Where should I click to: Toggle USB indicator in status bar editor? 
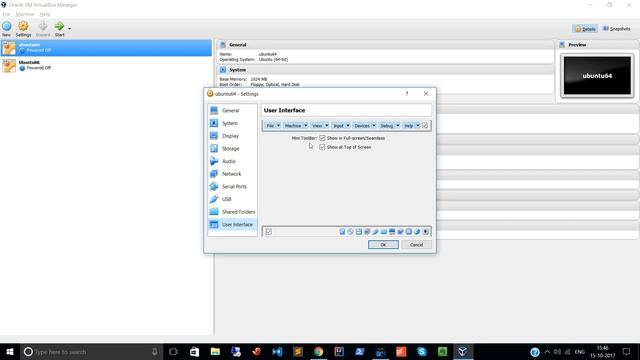click(375, 232)
